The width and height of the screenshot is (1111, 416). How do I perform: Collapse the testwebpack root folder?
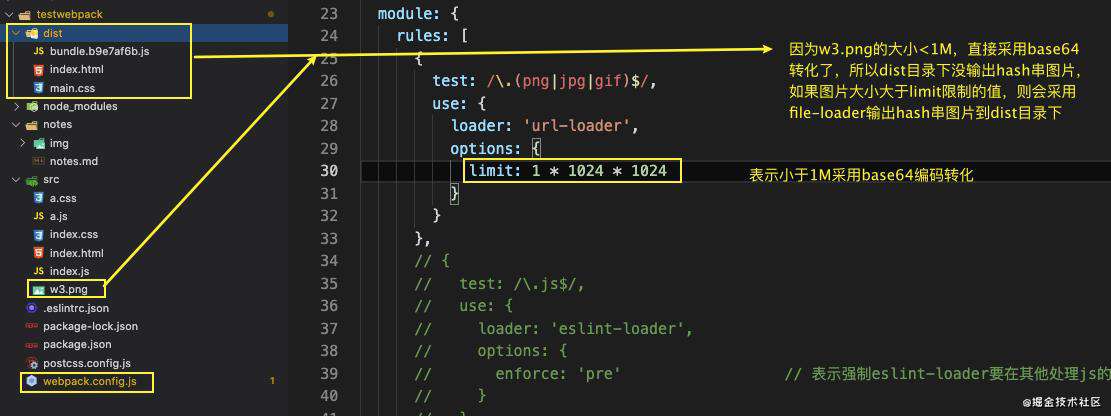9,14
